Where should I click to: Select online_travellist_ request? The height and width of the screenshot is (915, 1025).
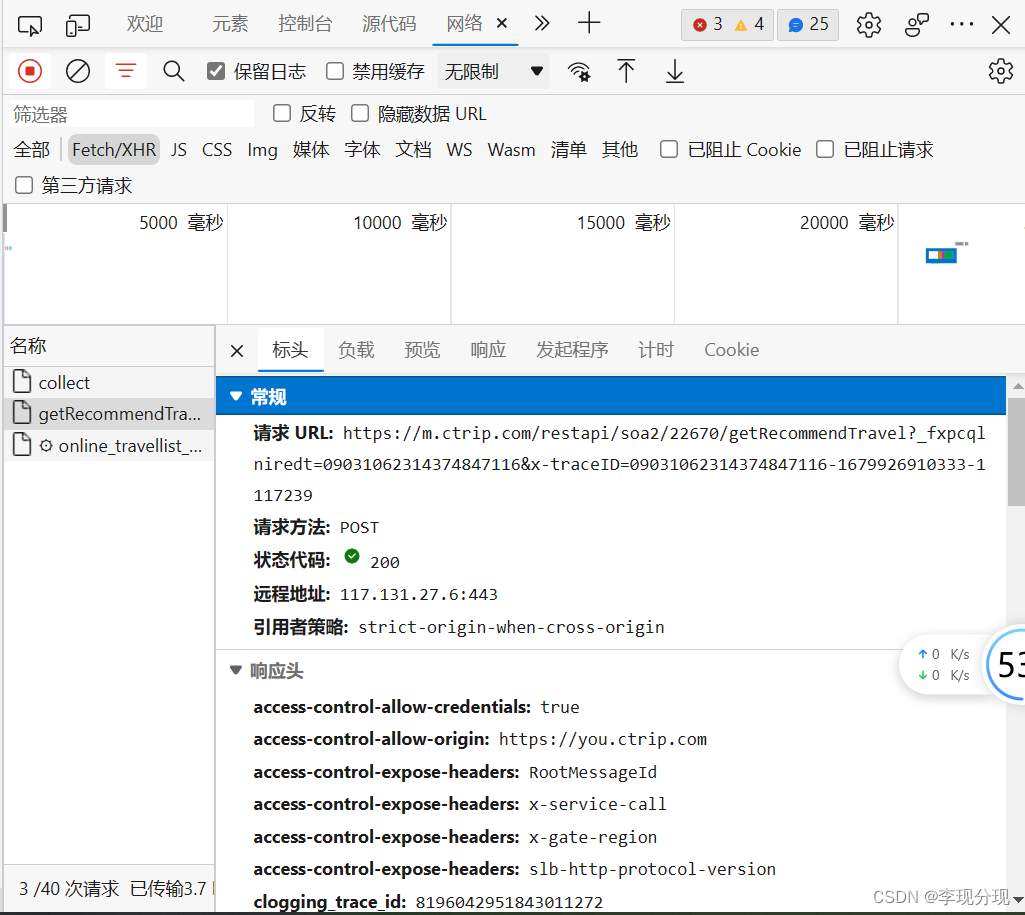point(109,446)
